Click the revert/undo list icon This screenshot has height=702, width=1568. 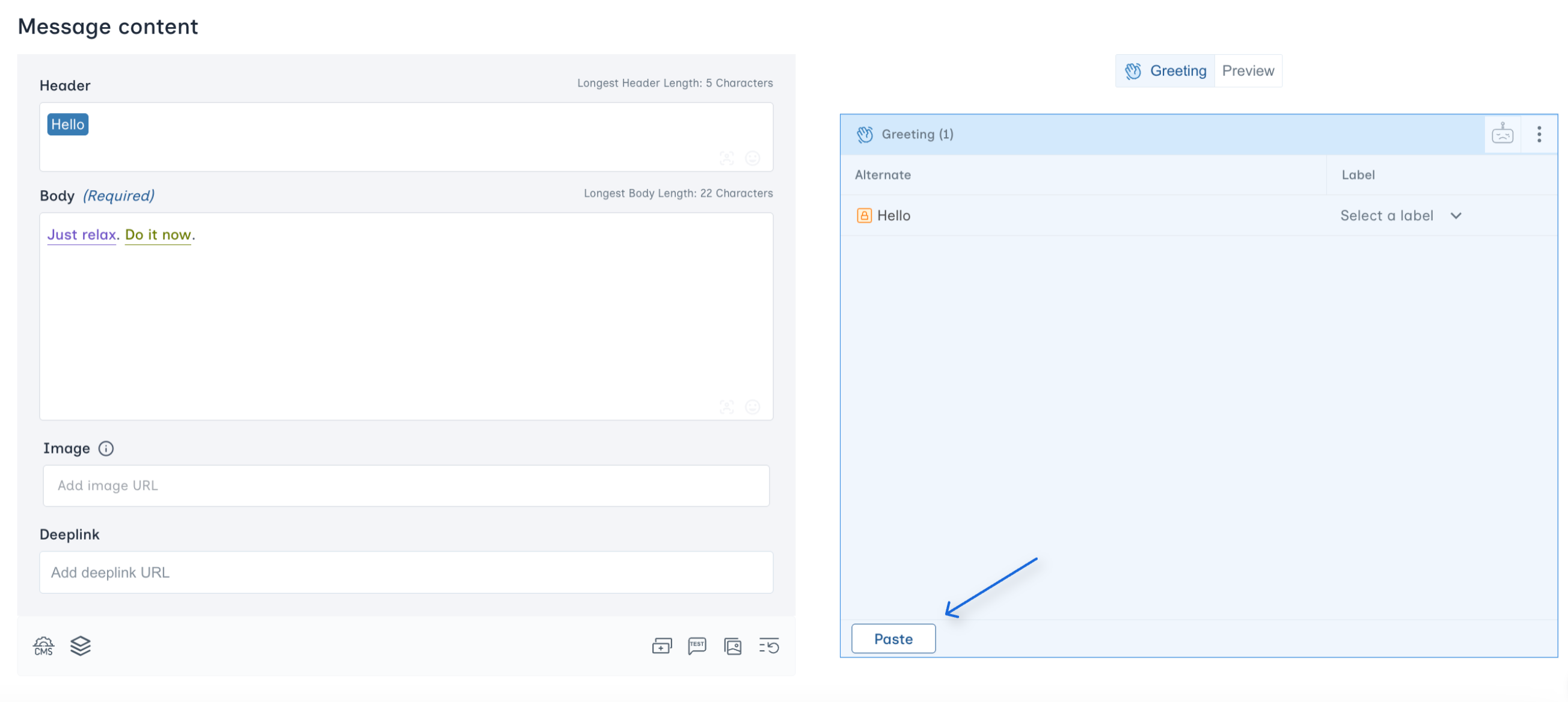769,645
